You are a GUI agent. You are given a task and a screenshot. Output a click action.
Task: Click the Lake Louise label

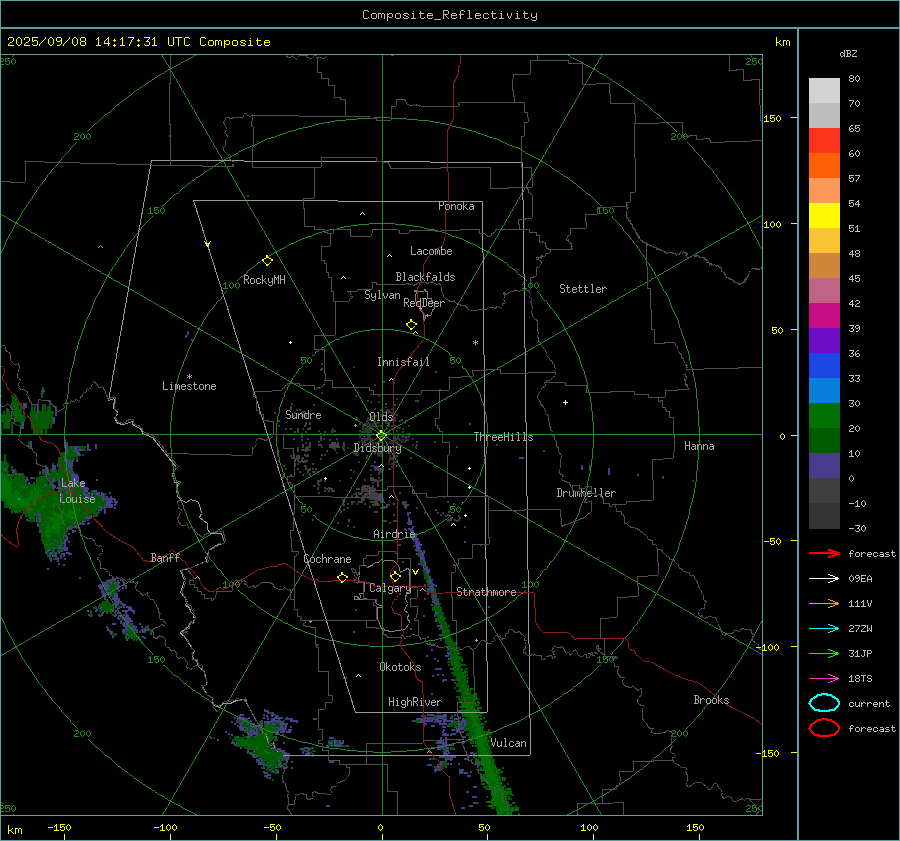click(x=77, y=491)
